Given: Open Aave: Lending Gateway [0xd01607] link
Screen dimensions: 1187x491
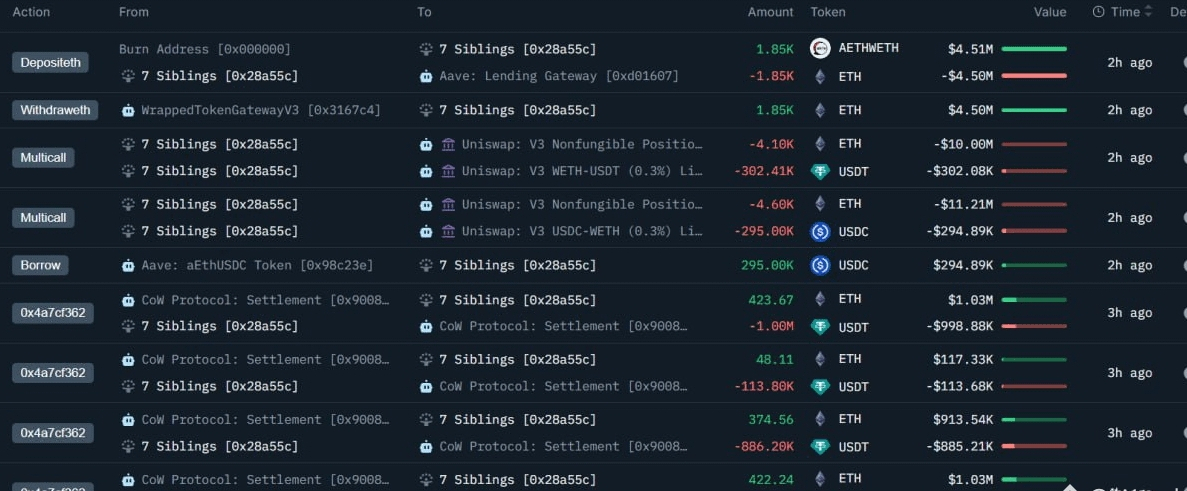Looking at the screenshot, I should coord(559,76).
